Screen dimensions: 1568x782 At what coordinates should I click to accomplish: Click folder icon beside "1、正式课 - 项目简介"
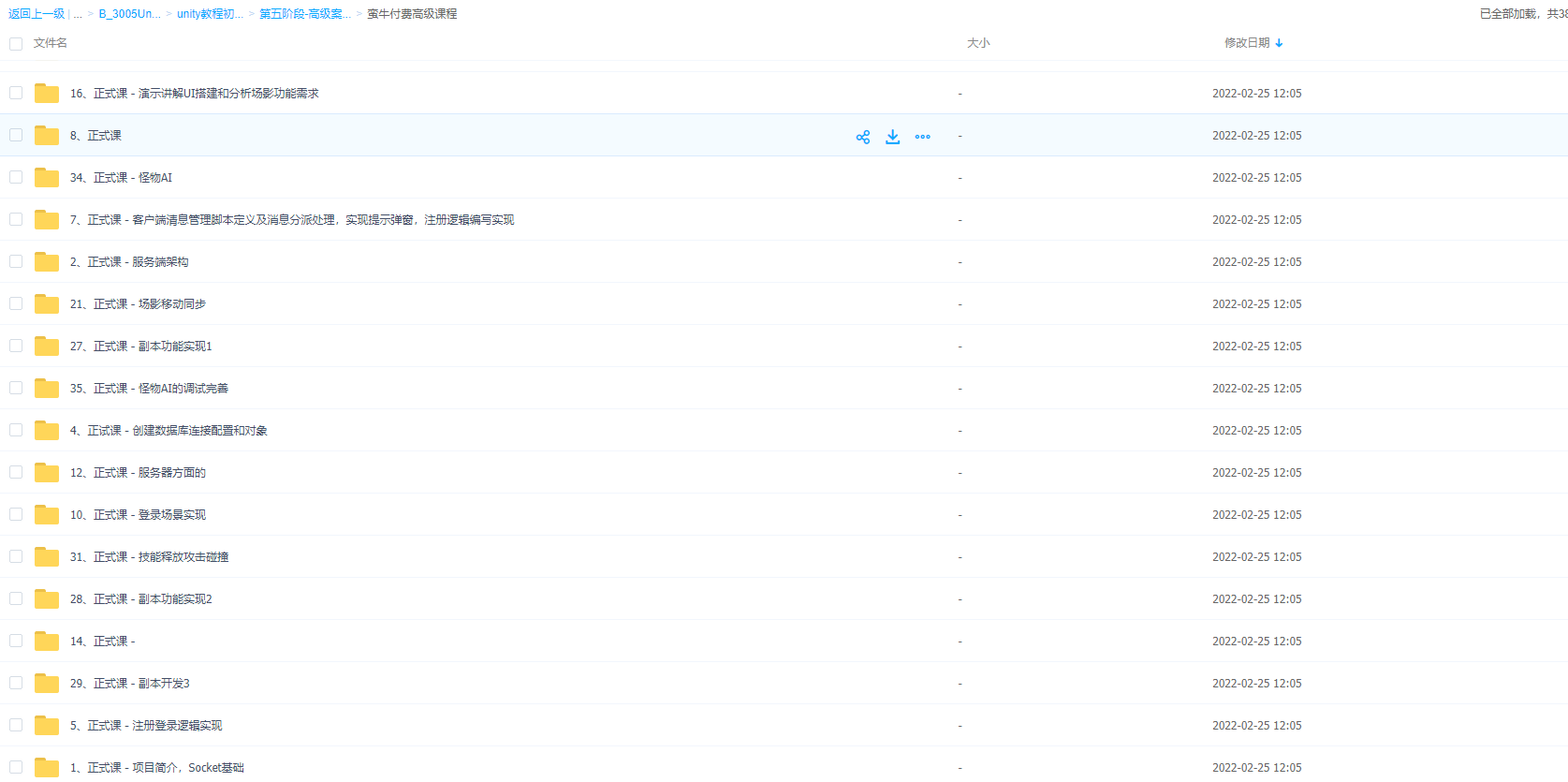[47, 767]
